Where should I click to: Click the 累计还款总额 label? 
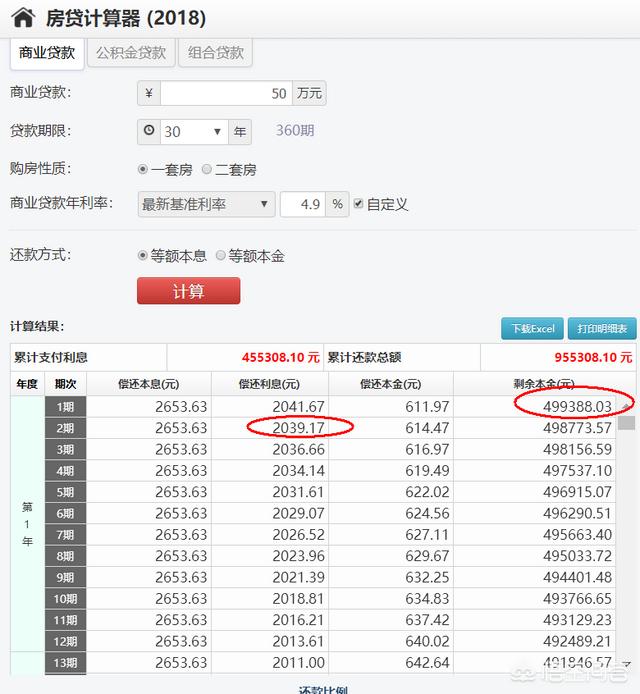pos(364,357)
